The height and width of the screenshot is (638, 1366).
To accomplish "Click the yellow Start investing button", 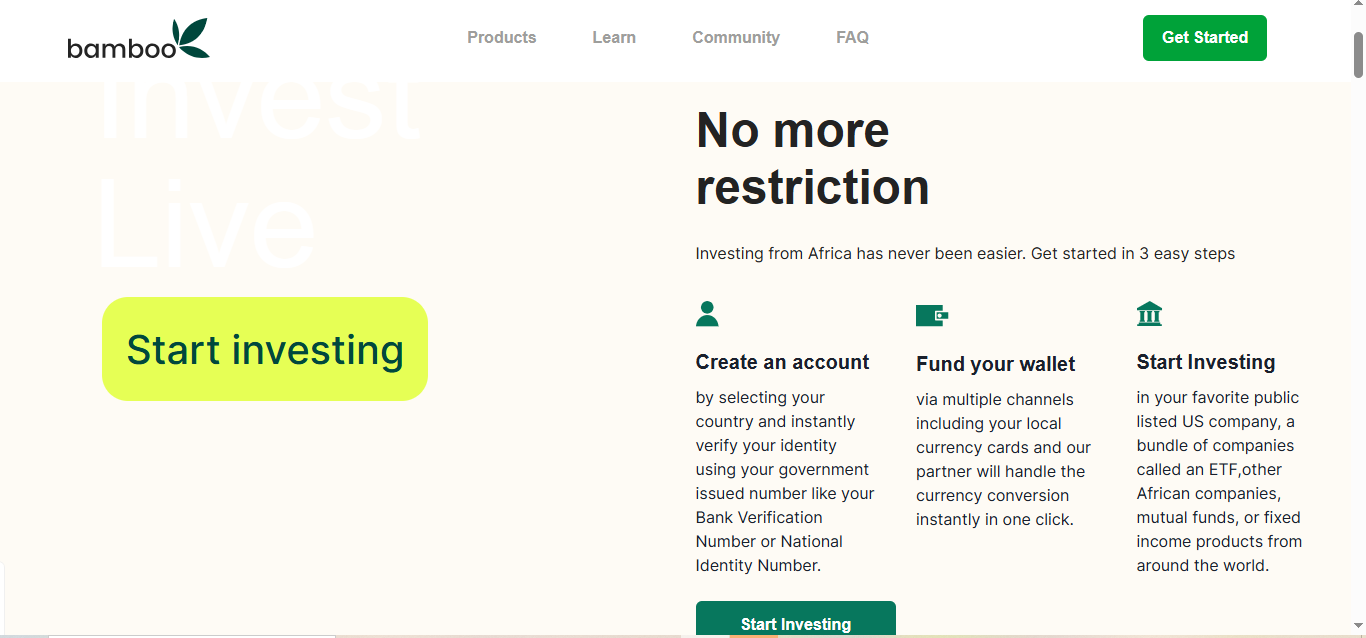I will coord(265,349).
